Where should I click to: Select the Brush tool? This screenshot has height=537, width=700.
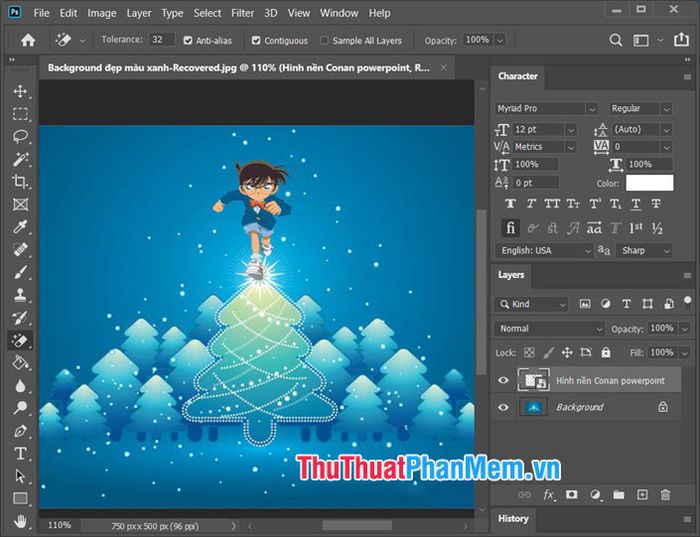(20, 272)
